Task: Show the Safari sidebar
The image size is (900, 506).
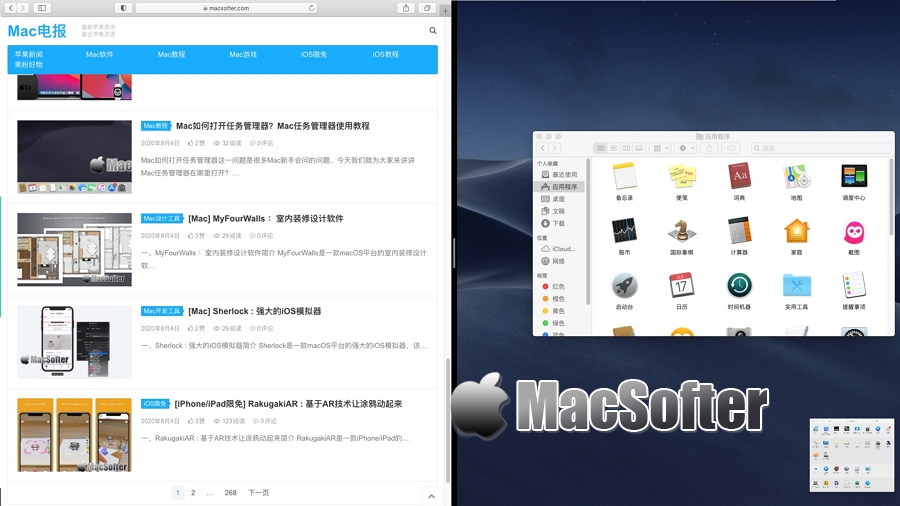Action: 42,8
